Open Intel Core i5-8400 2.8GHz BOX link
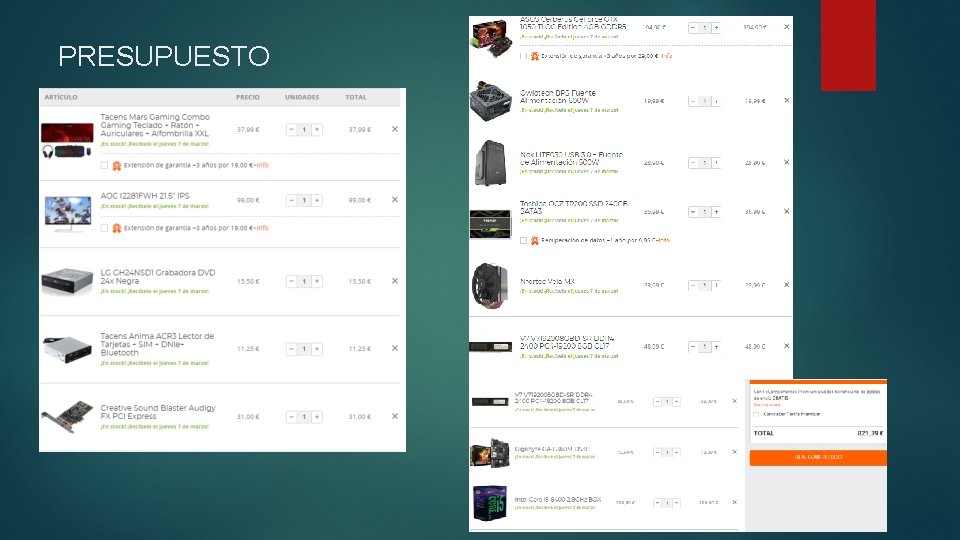The height and width of the screenshot is (540, 960). [558, 500]
